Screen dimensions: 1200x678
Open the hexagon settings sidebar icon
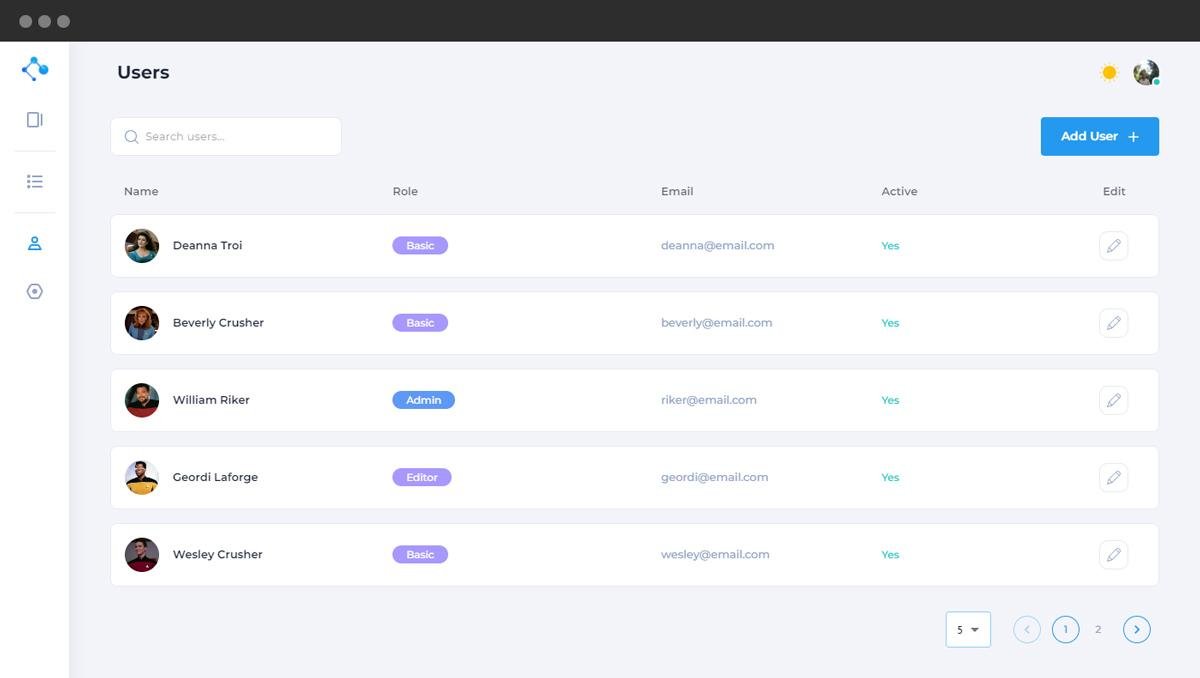click(x=34, y=292)
